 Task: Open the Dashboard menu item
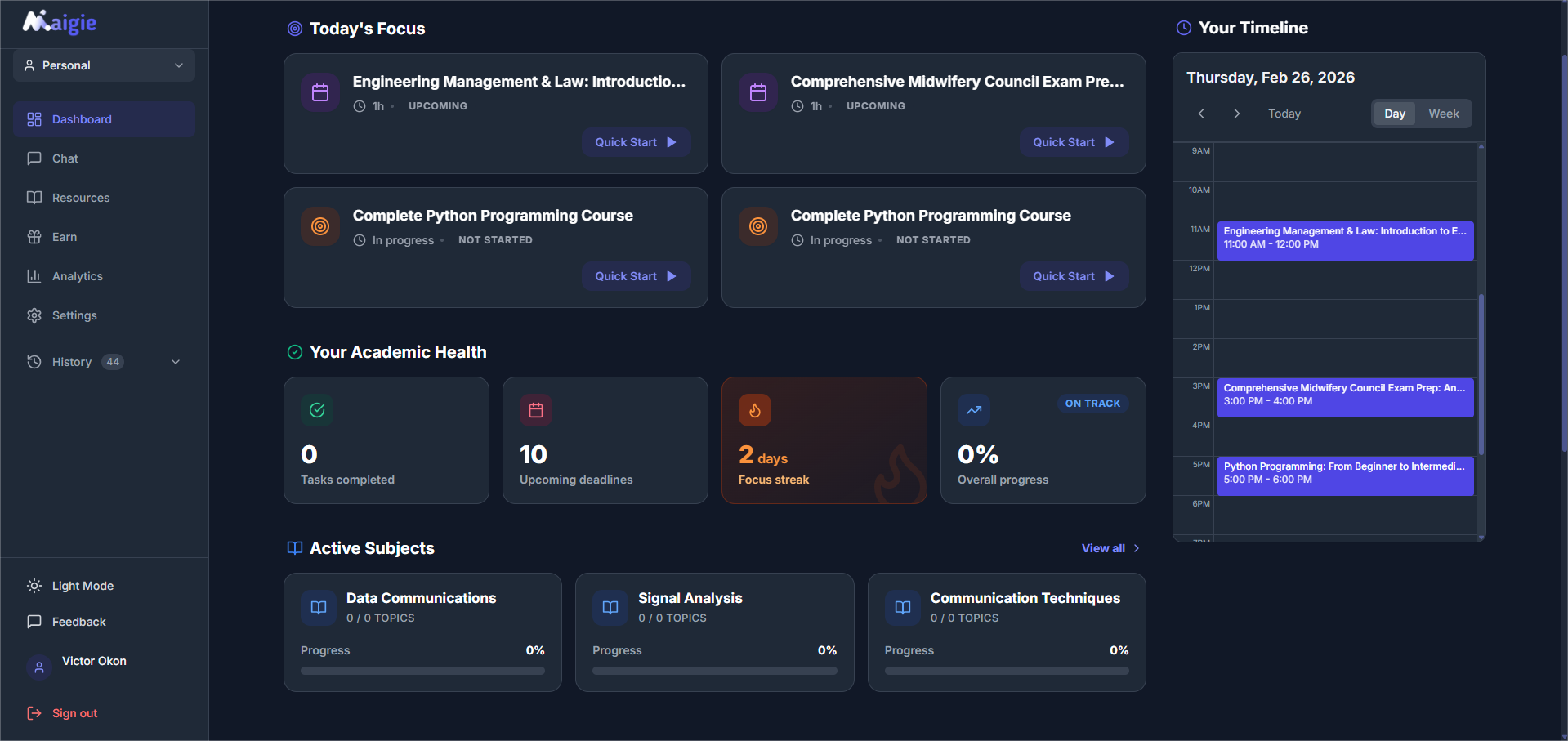79,118
